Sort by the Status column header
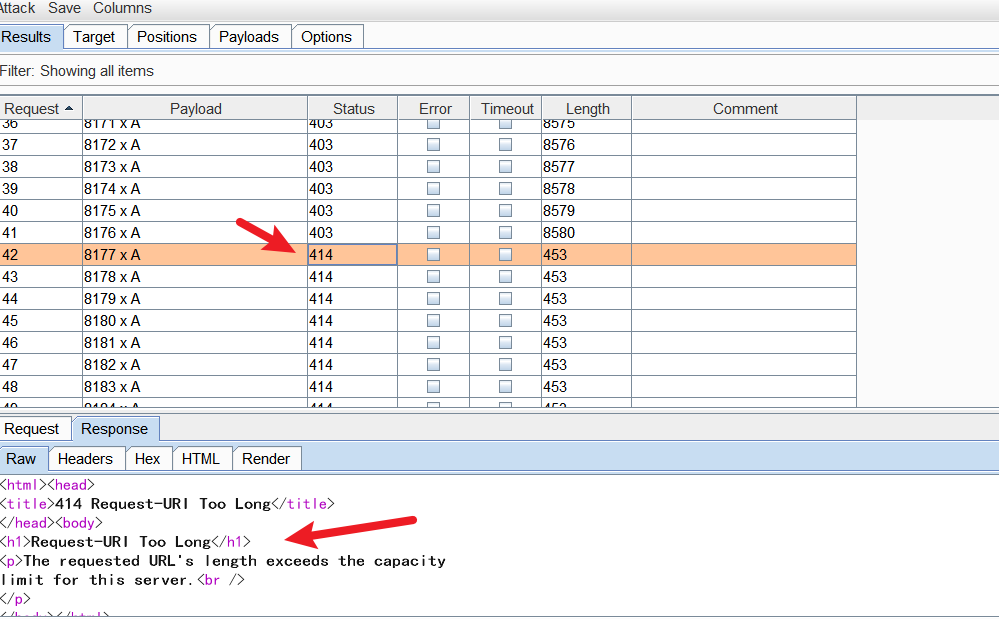 point(353,109)
